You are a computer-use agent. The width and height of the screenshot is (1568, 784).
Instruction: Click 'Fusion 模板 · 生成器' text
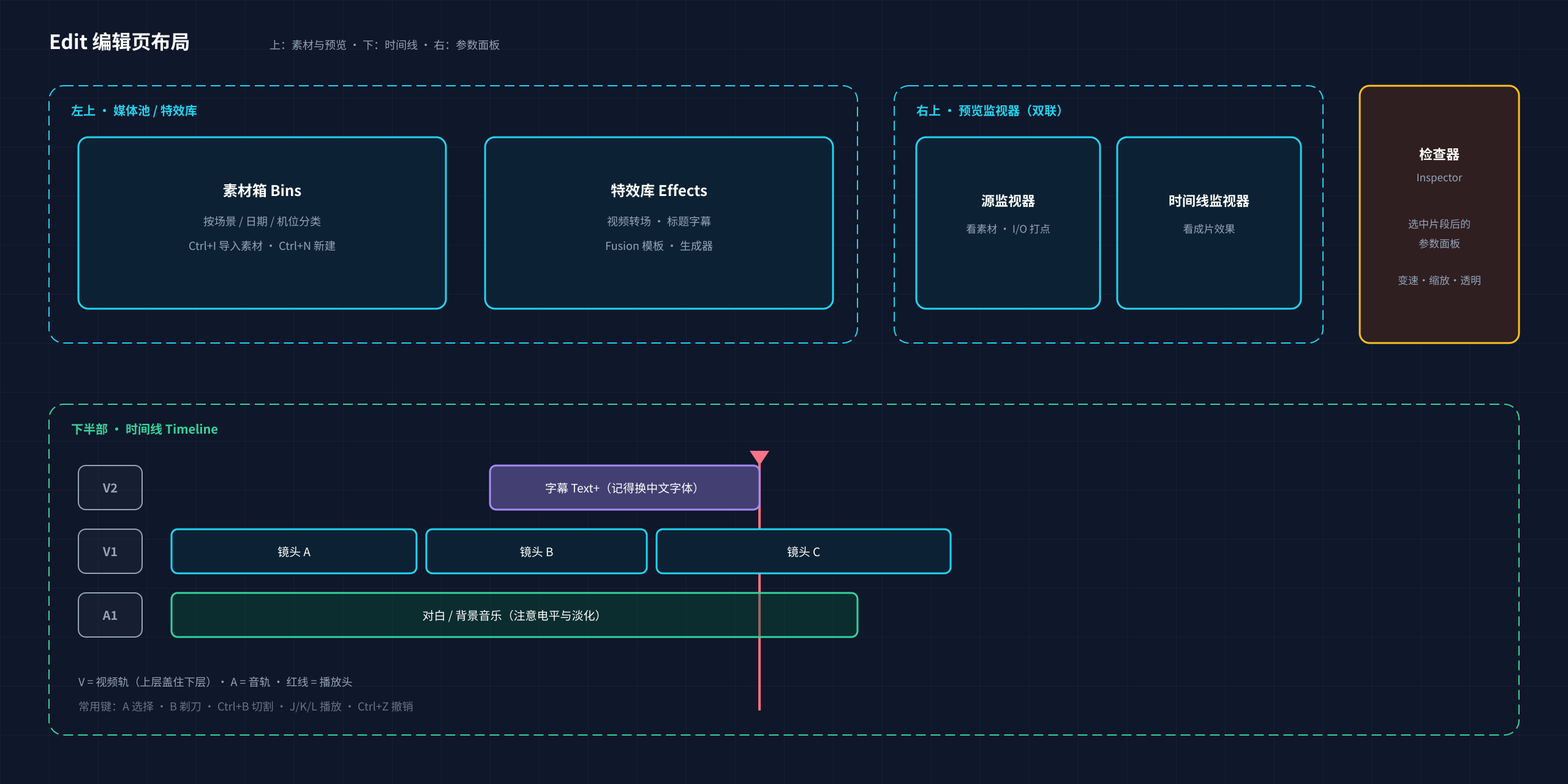click(659, 246)
